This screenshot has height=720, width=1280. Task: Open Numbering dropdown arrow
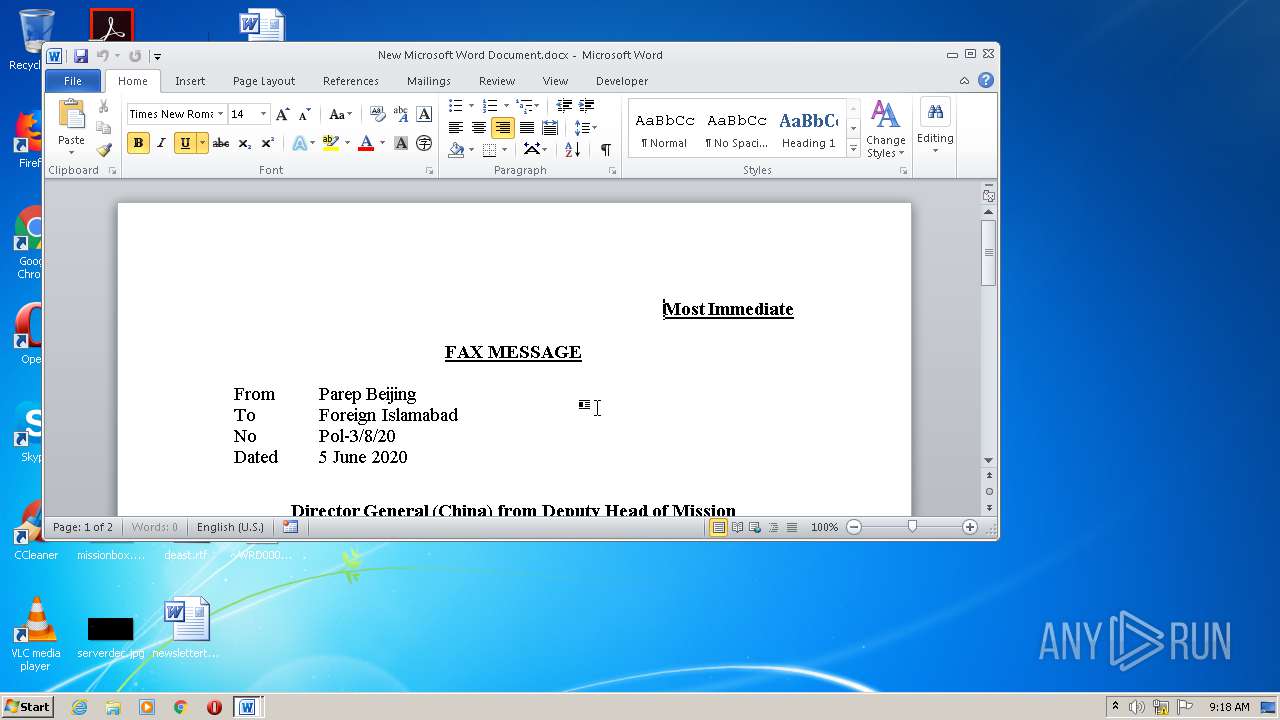(x=506, y=106)
